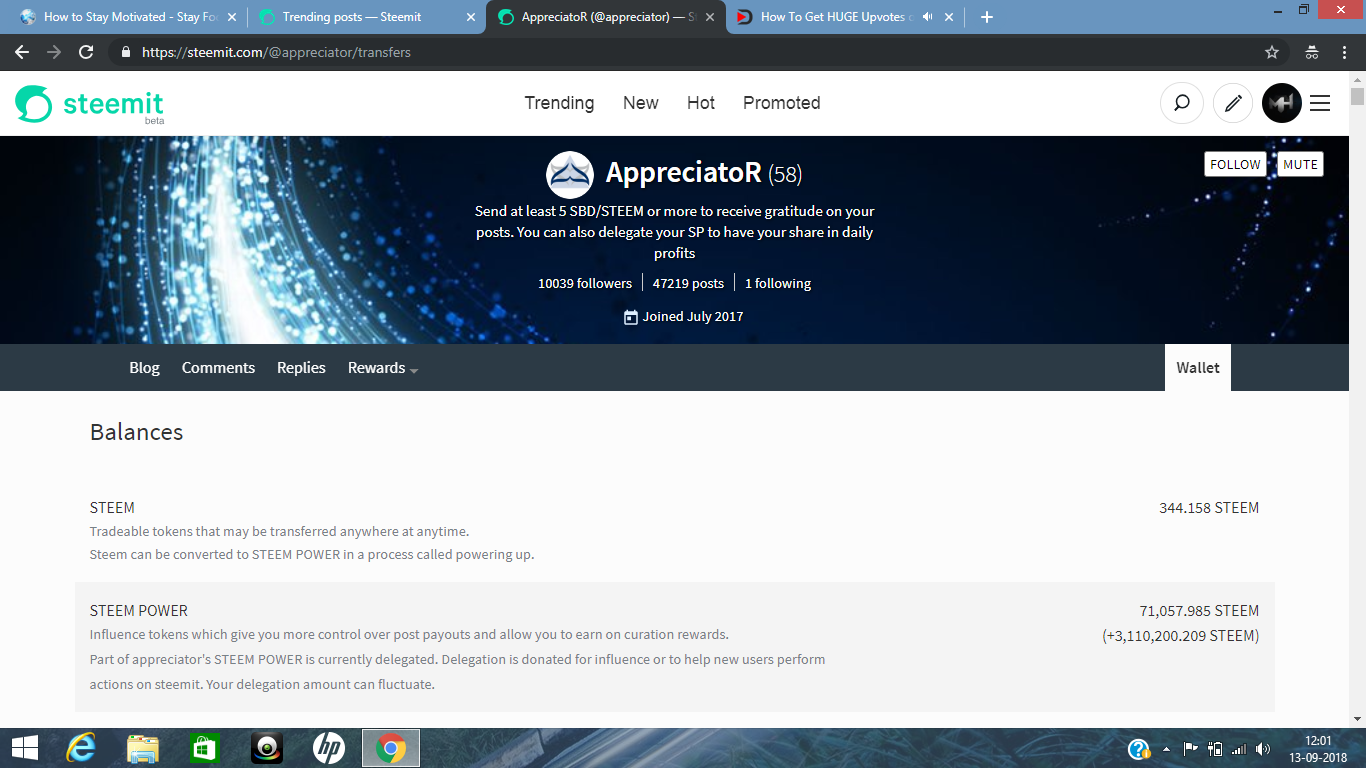Open the search magnifier icon

click(1181, 103)
